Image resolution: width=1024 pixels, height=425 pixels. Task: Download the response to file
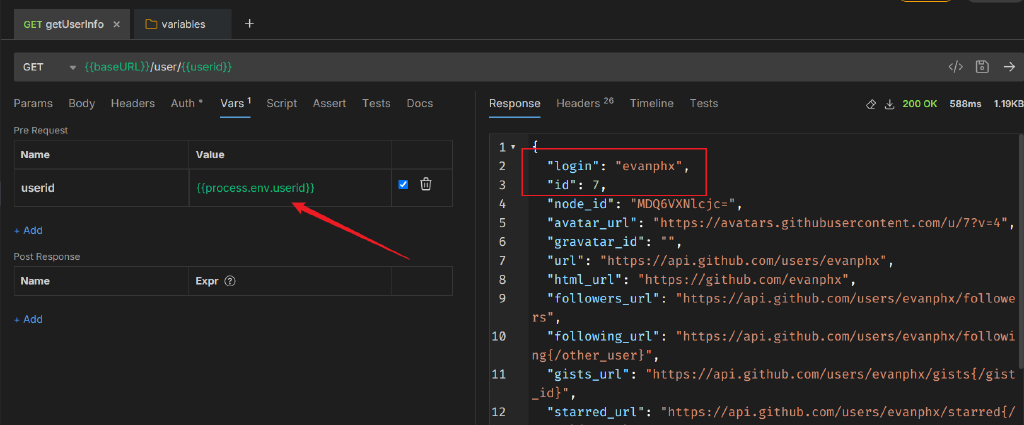point(889,104)
